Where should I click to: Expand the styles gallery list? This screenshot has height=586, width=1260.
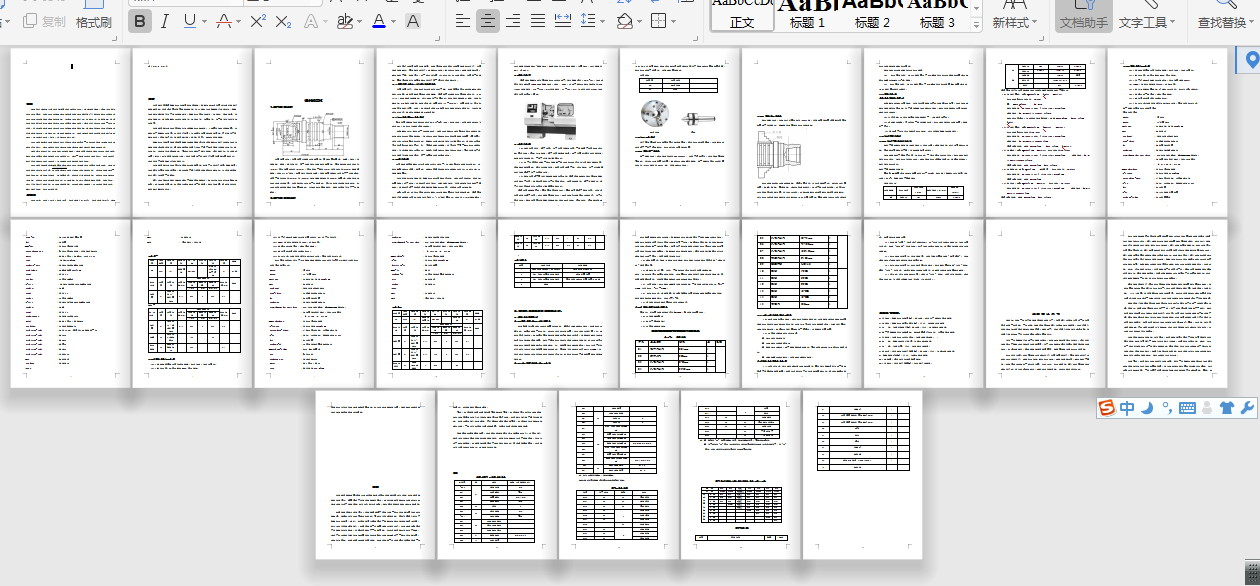pyautogui.click(x=976, y=25)
